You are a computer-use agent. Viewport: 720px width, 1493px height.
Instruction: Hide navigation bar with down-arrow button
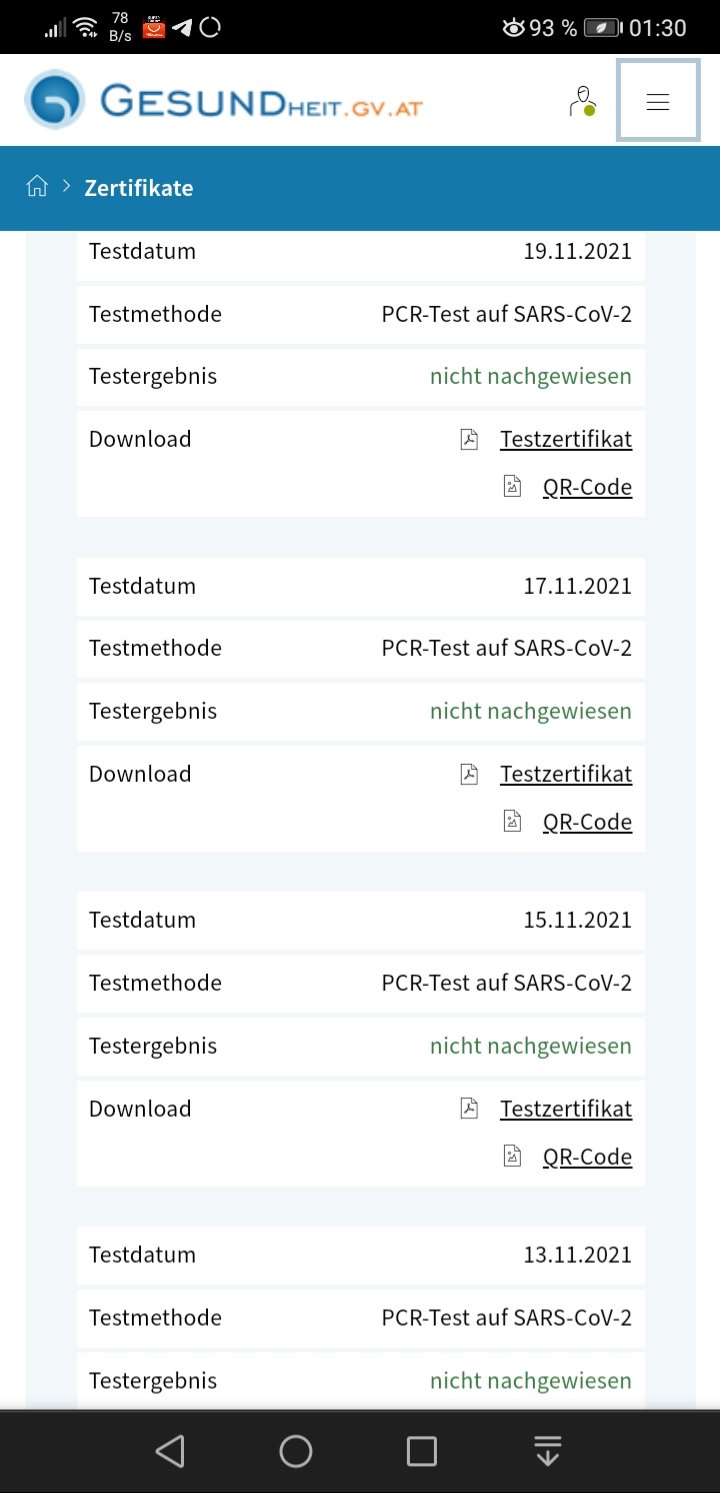[547, 1451]
